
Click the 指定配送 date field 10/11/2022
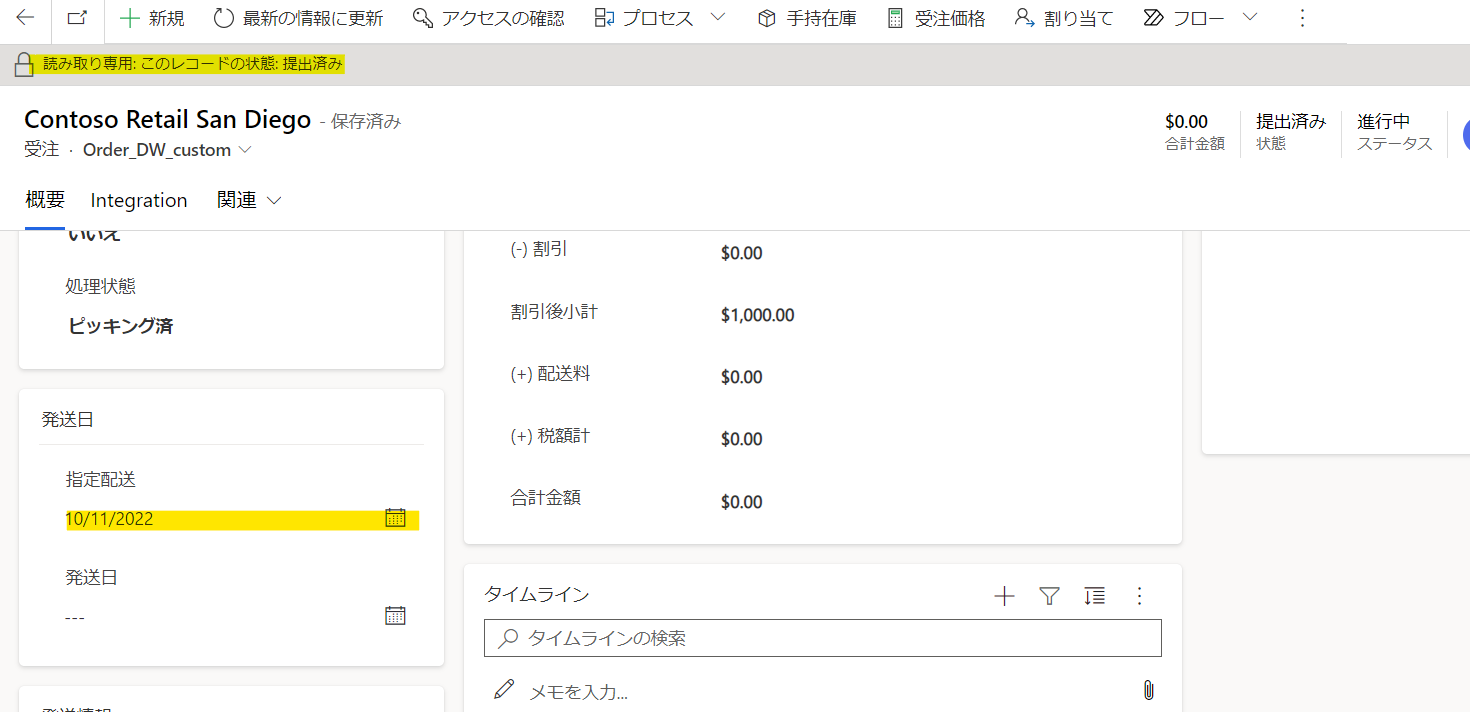[x=242, y=519]
